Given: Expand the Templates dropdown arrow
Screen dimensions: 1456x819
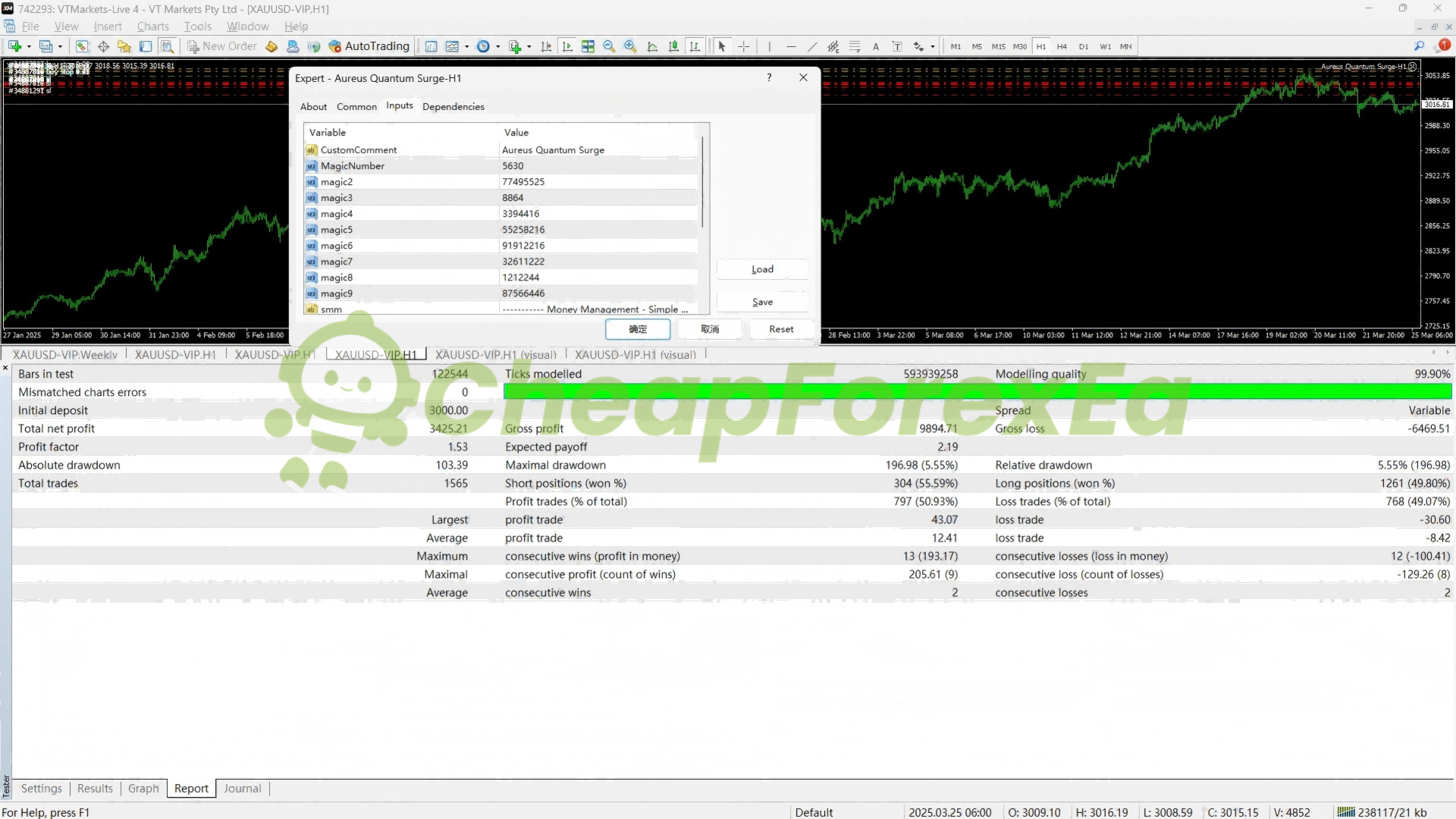Looking at the screenshot, I should (x=529, y=46).
